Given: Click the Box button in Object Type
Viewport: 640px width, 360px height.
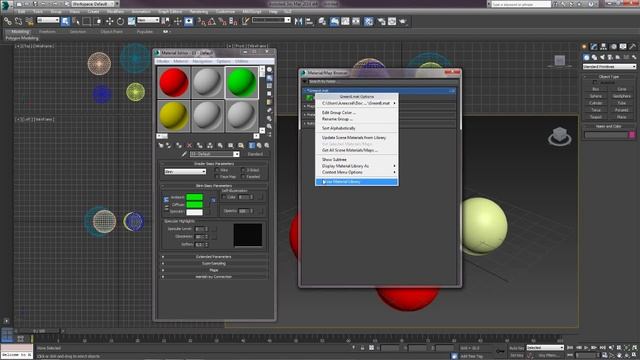Looking at the screenshot, I should point(596,89).
